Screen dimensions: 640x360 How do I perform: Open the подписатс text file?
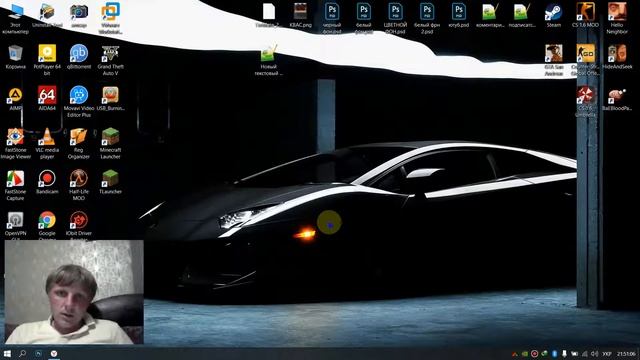point(522,16)
